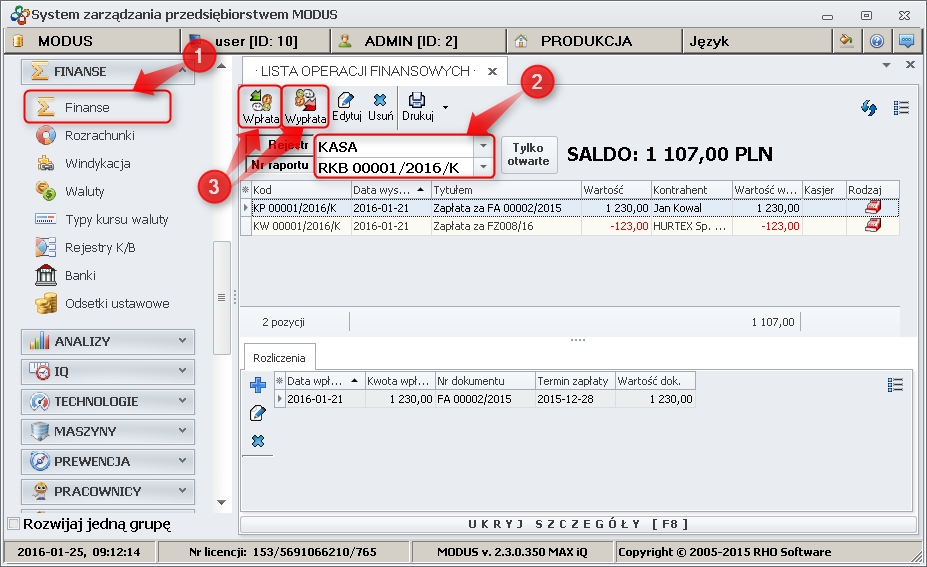Click the Edytuj edit toolbar icon
This screenshot has width=927, height=567.
point(347,106)
